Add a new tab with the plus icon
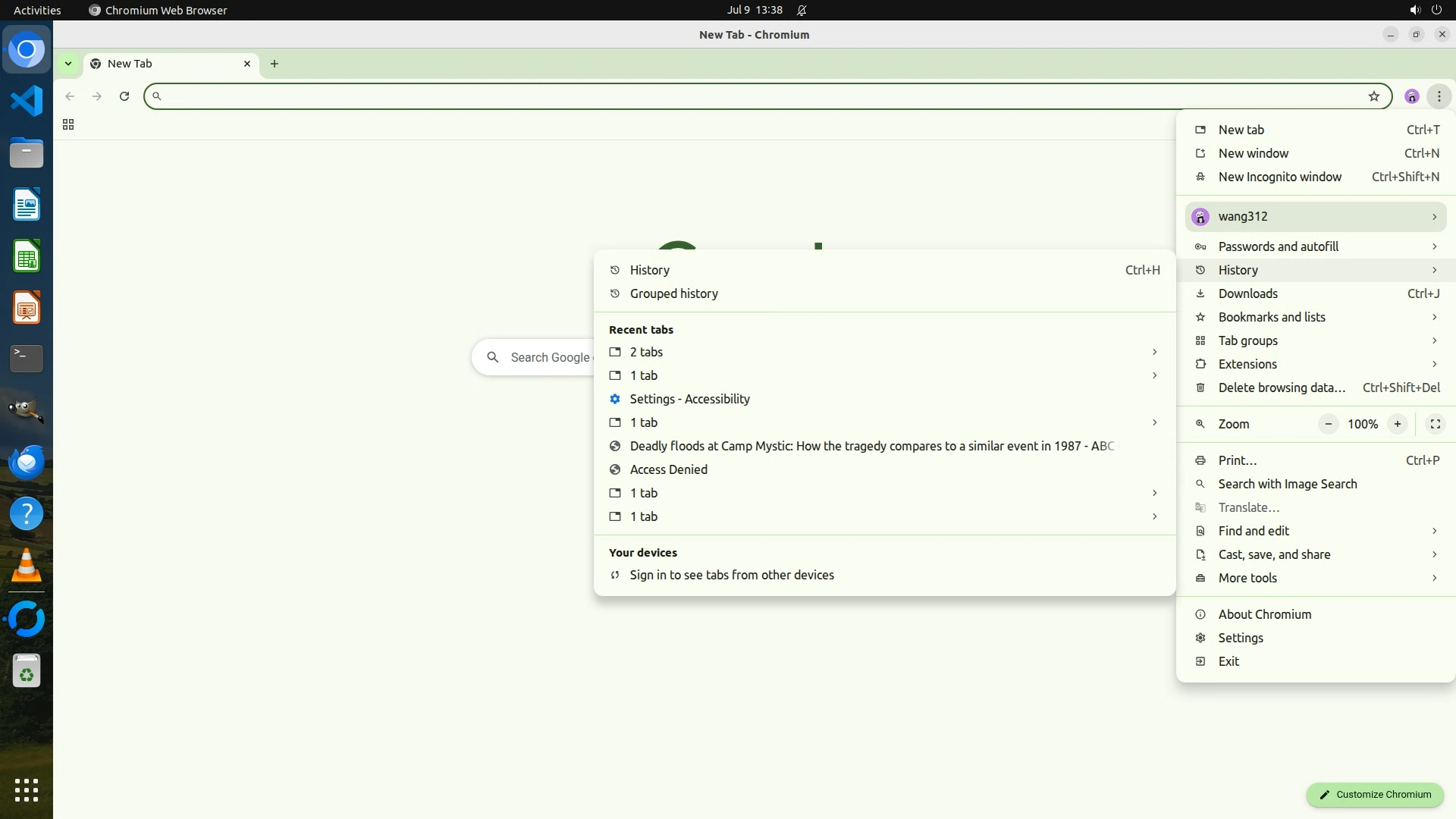The height and width of the screenshot is (819, 1456). point(275,64)
